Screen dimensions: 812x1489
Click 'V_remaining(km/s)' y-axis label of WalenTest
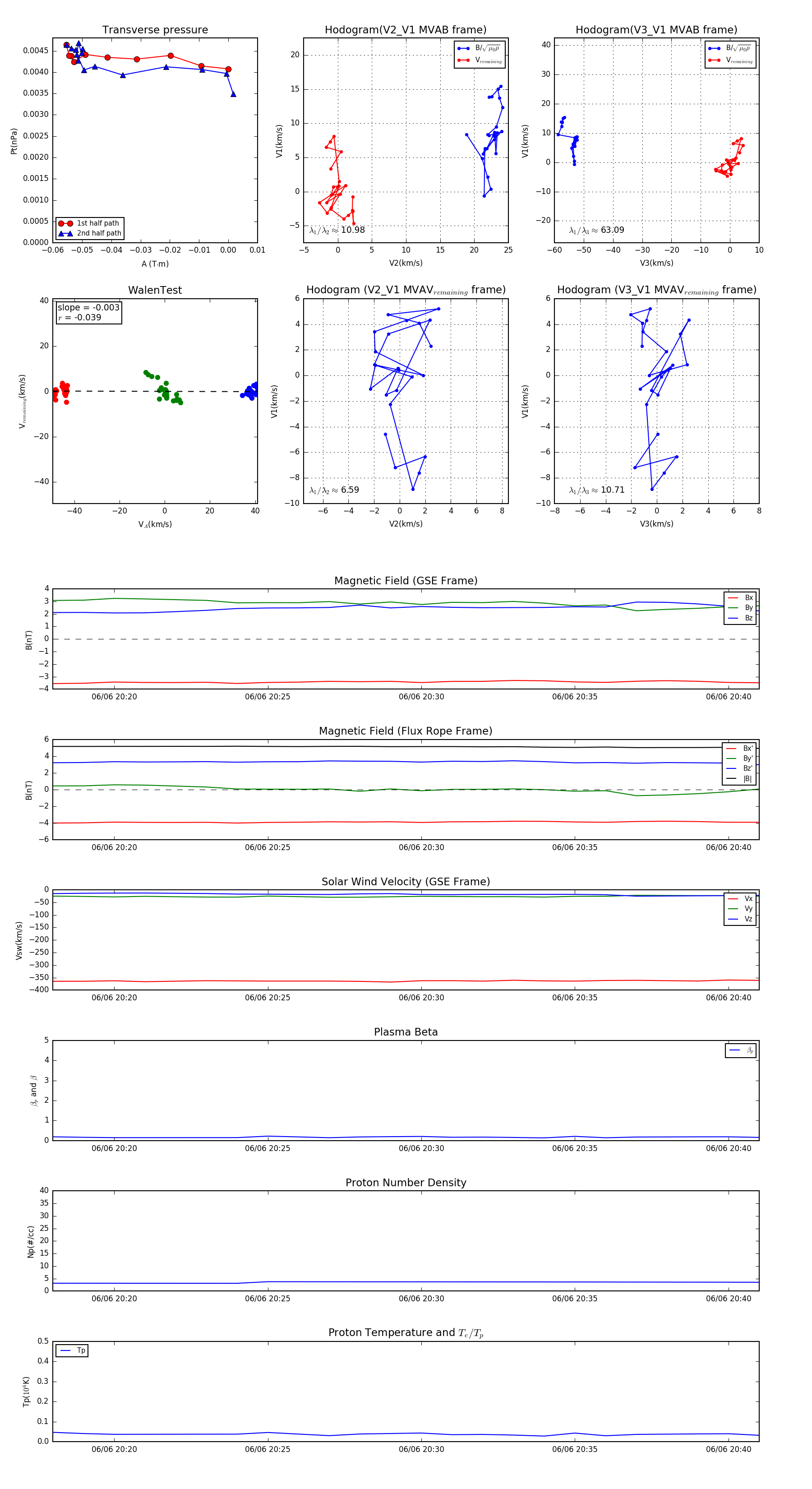[23, 401]
